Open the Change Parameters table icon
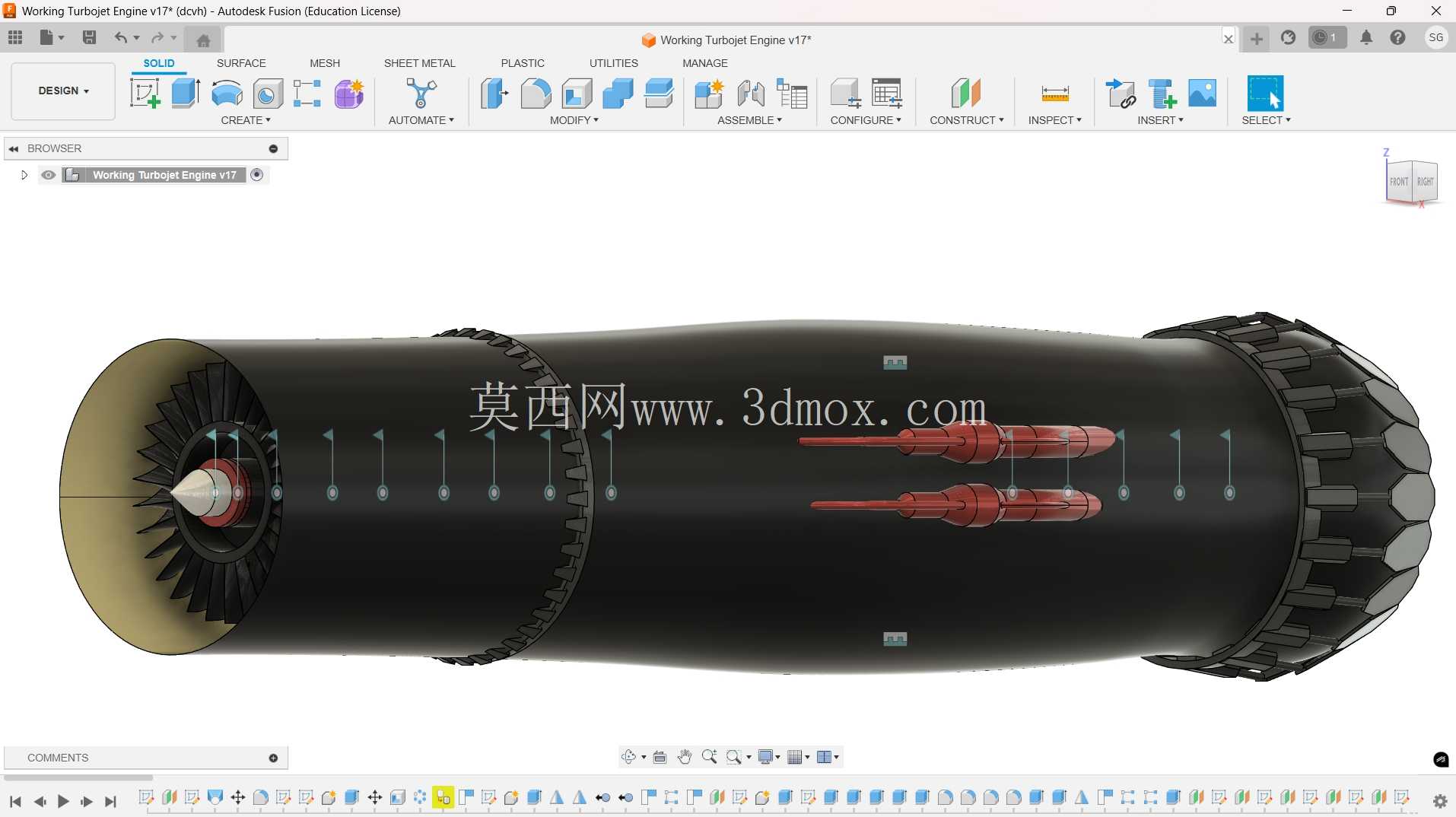Screen dimensions: 1456x817 (x=887, y=94)
